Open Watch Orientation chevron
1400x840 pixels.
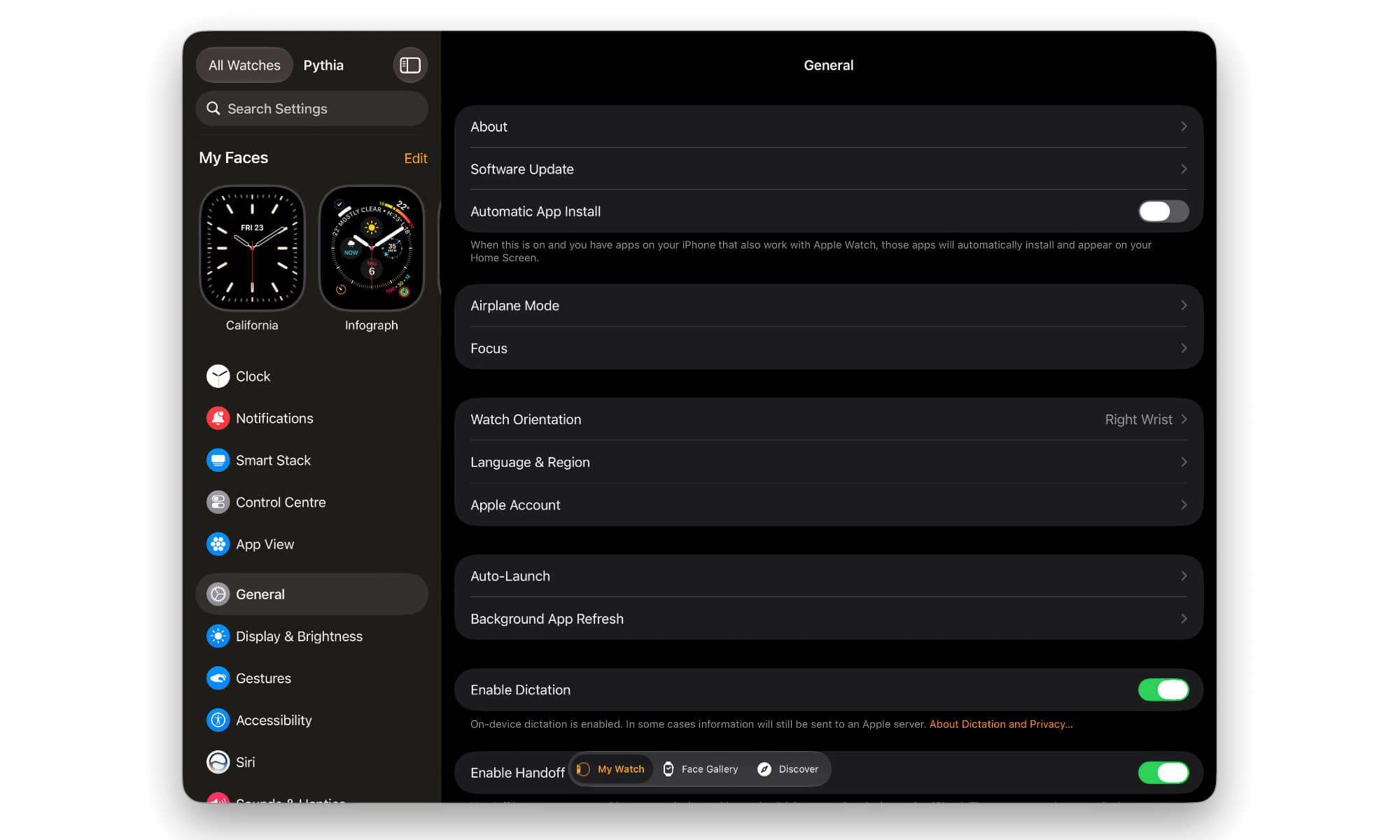pos(1184,419)
